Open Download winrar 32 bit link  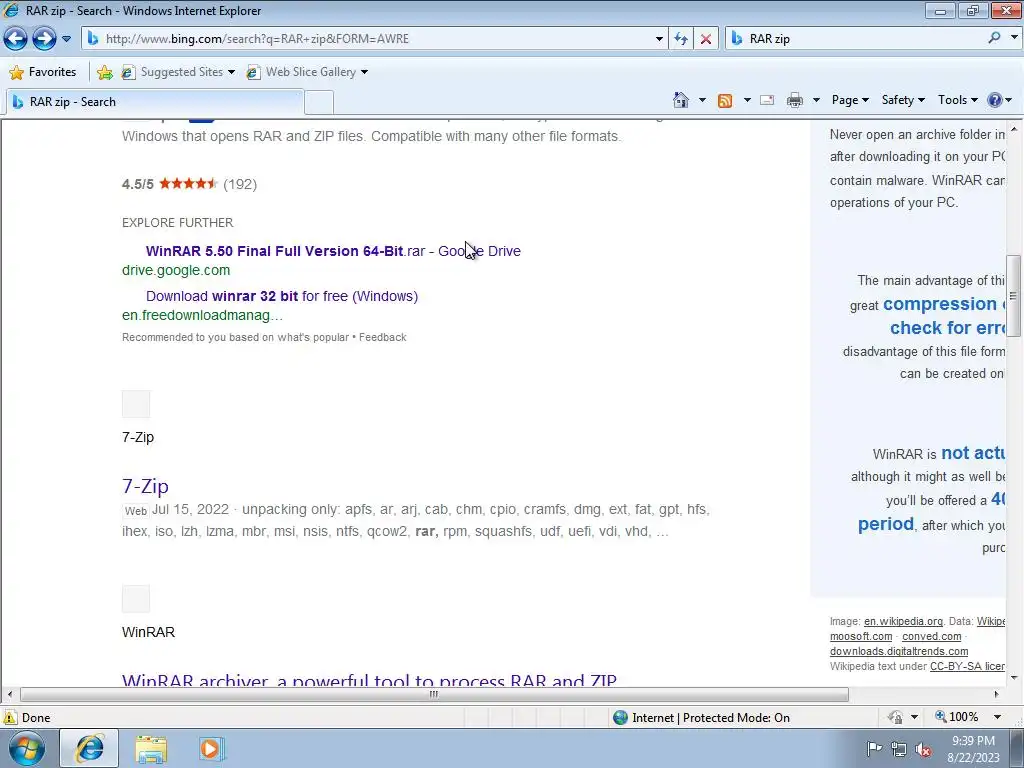pyautogui.click(x=281, y=296)
